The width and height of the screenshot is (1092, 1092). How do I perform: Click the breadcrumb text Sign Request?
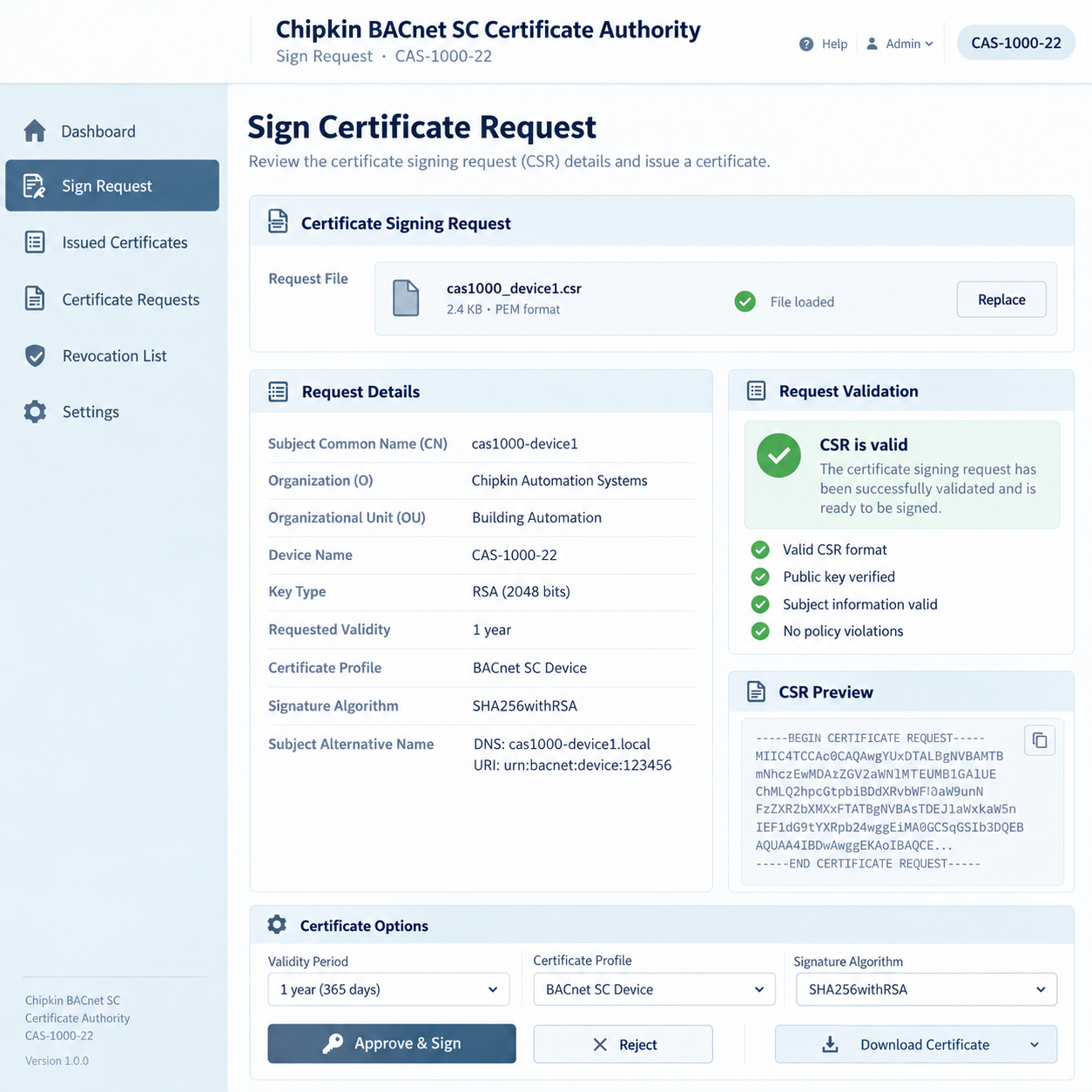tap(324, 56)
